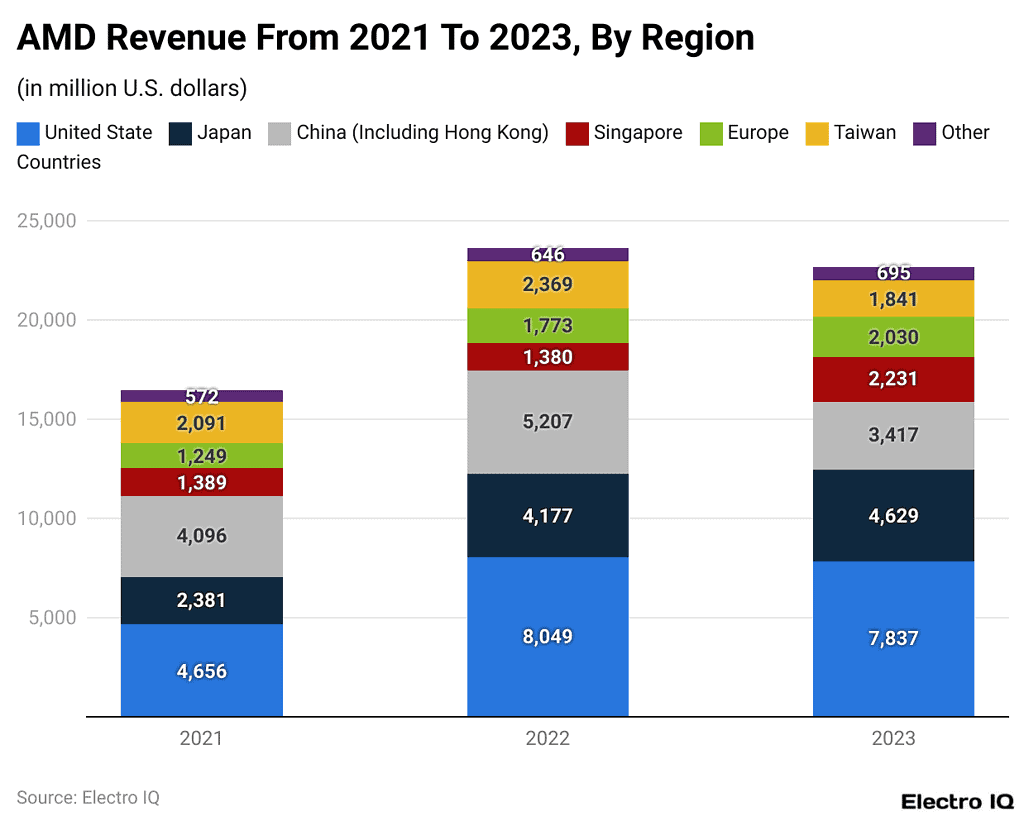Click the 8,049 United States segment in 2022

548,637
